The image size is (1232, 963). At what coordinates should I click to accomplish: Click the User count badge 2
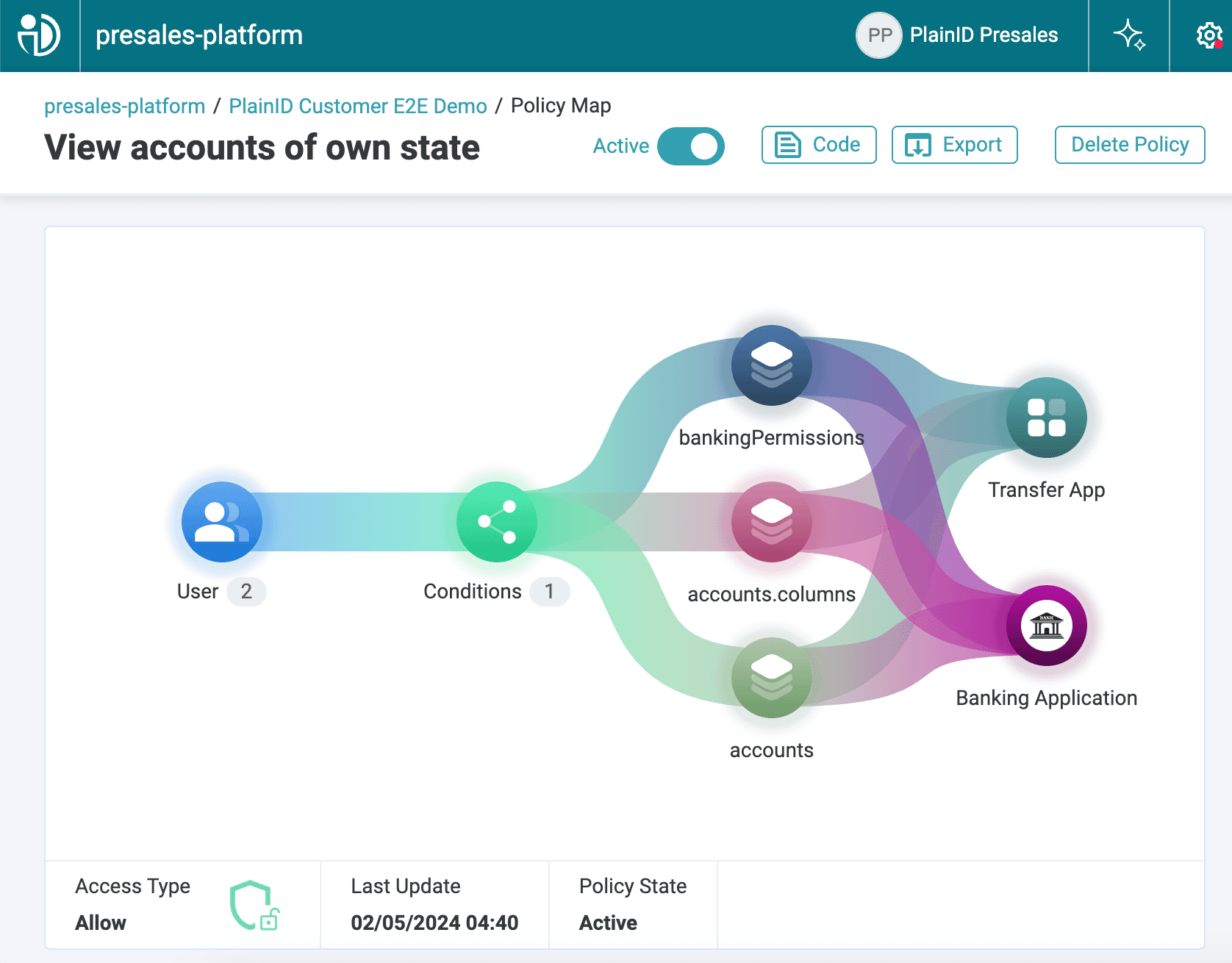click(246, 591)
